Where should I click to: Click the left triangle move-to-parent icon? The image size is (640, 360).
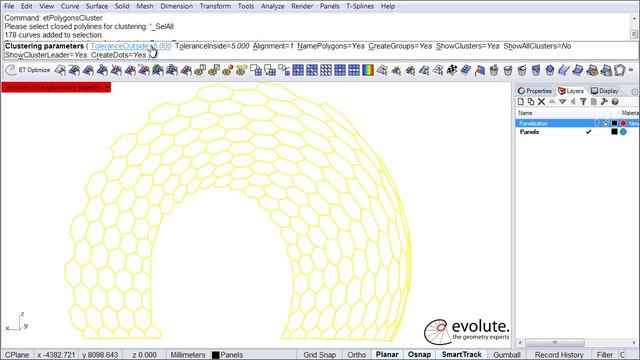573,102
